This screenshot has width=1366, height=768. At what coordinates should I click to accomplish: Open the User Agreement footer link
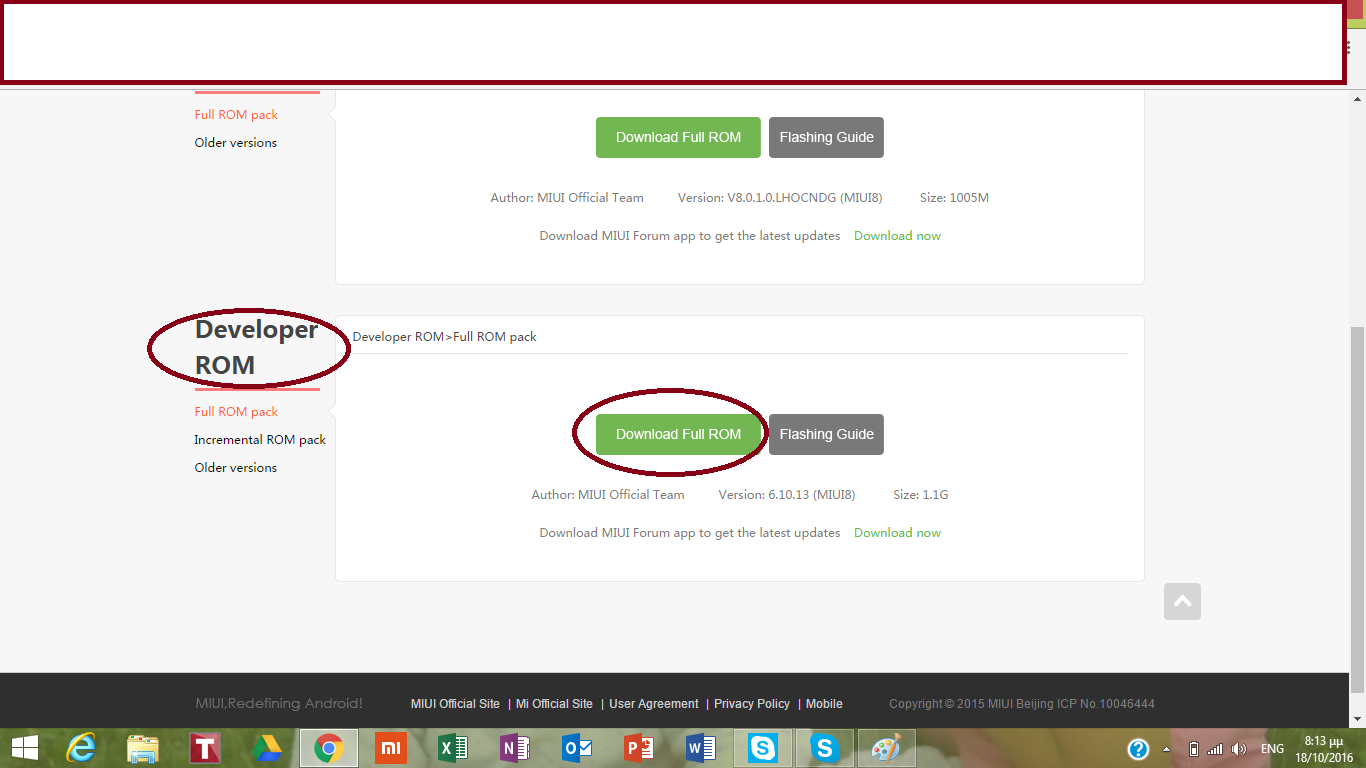tap(654, 704)
